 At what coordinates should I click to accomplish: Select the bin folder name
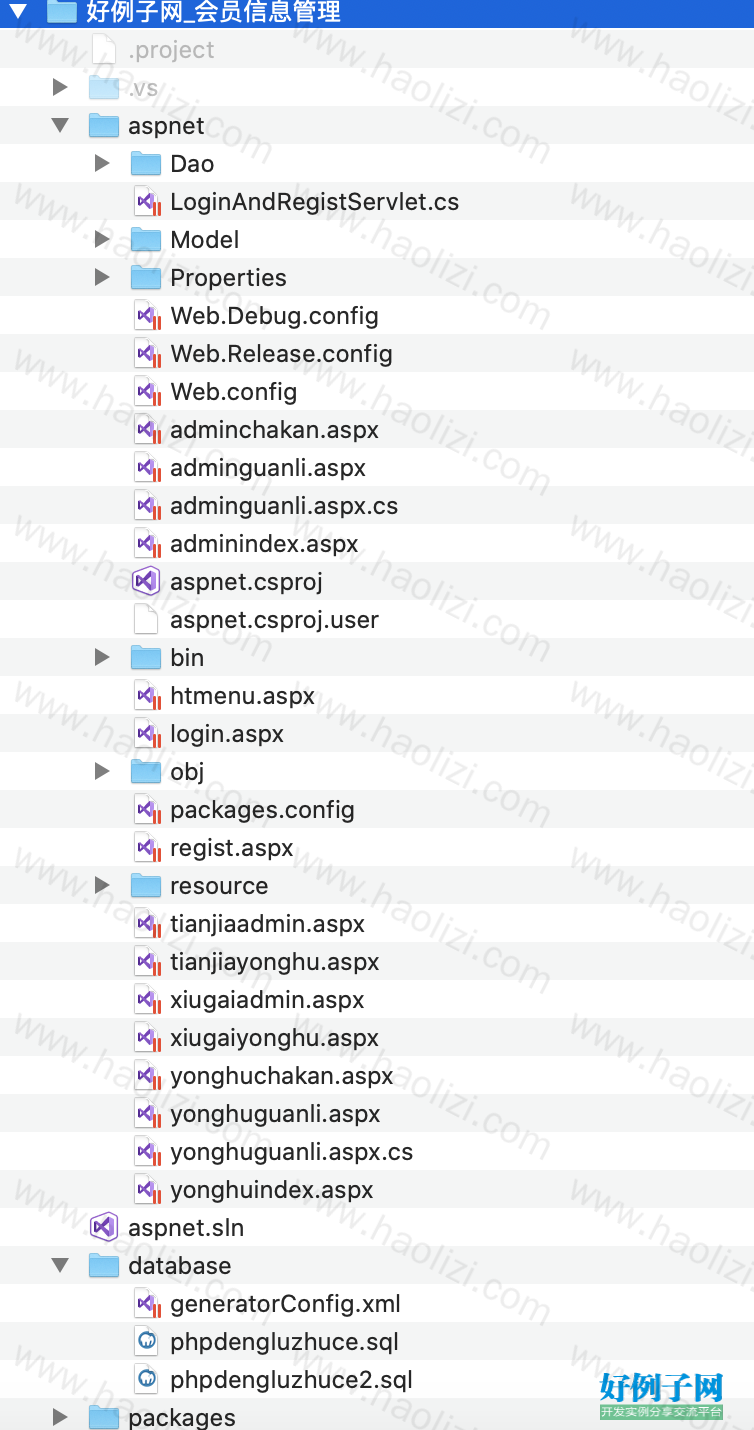pos(187,658)
